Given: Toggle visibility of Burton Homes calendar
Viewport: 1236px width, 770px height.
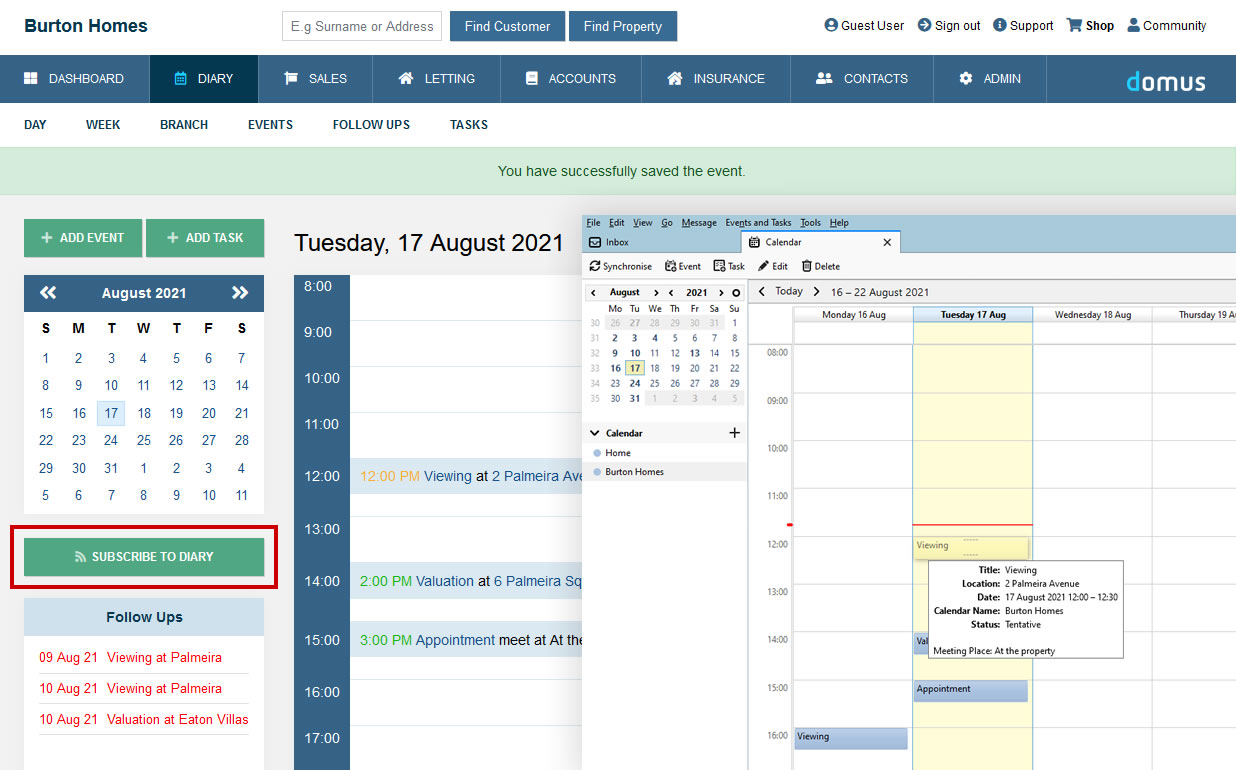Looking at the screenshot, I should pyautogui.click(x=598, y=472).
